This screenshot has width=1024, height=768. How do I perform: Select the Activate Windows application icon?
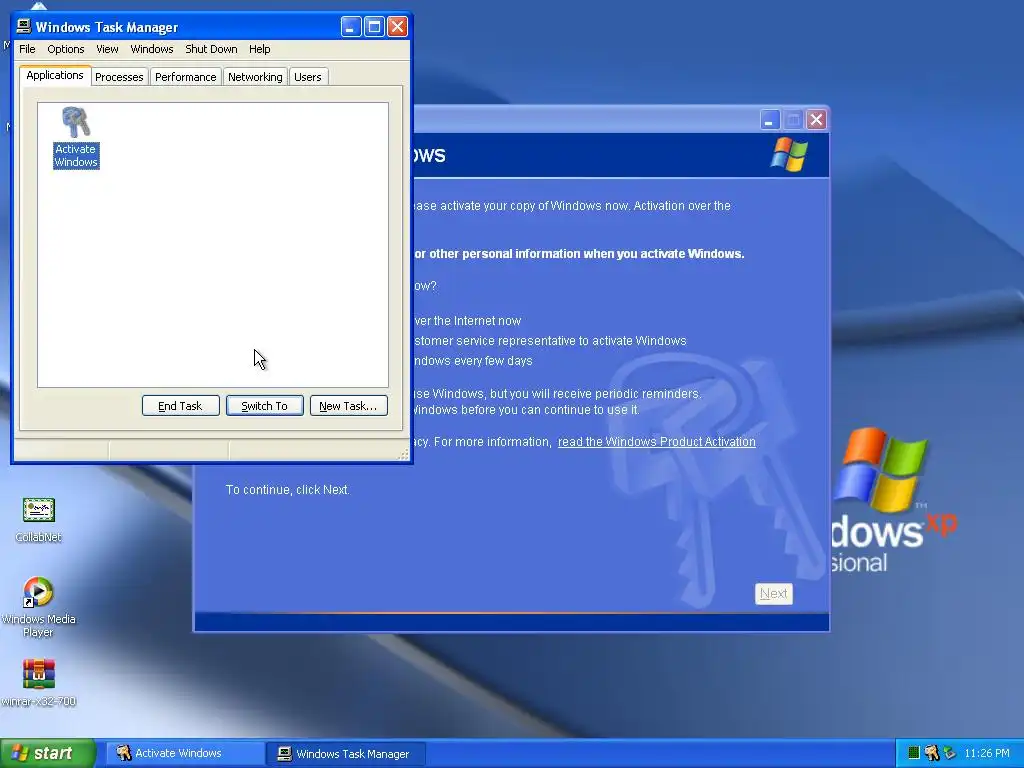[76, 137]
